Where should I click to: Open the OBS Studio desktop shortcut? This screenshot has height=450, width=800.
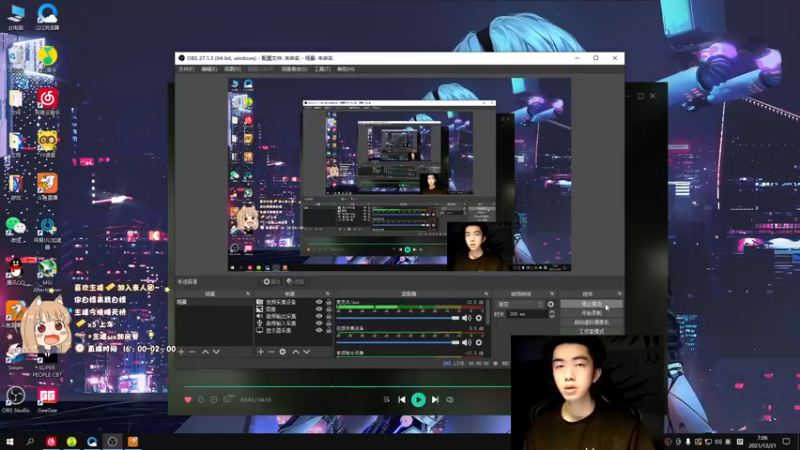coord(15,400)
